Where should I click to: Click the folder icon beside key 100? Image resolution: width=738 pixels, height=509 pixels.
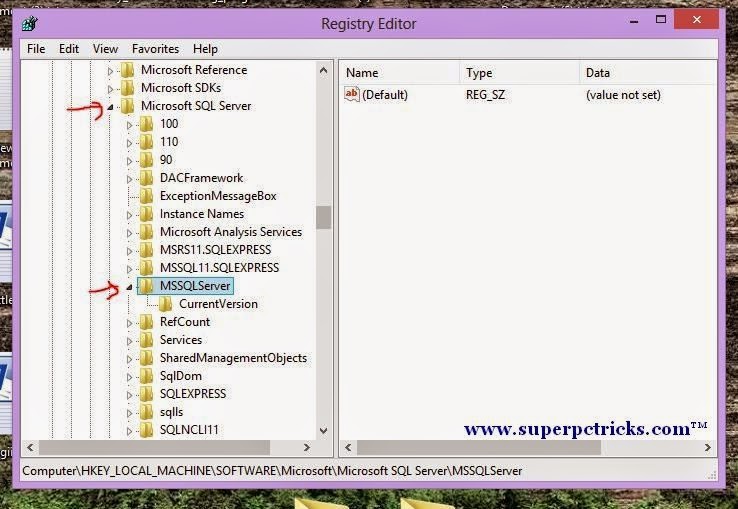point(146,124)
